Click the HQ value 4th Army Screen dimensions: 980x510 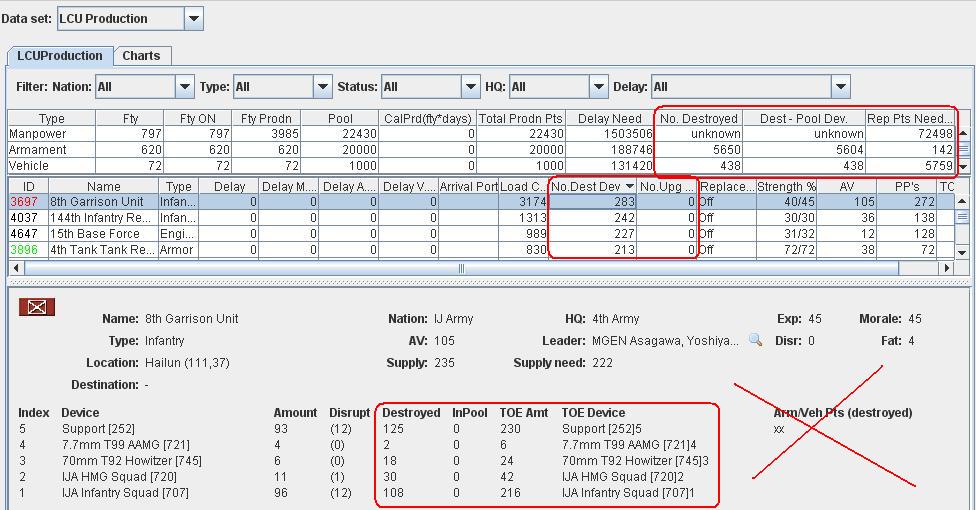616,319
